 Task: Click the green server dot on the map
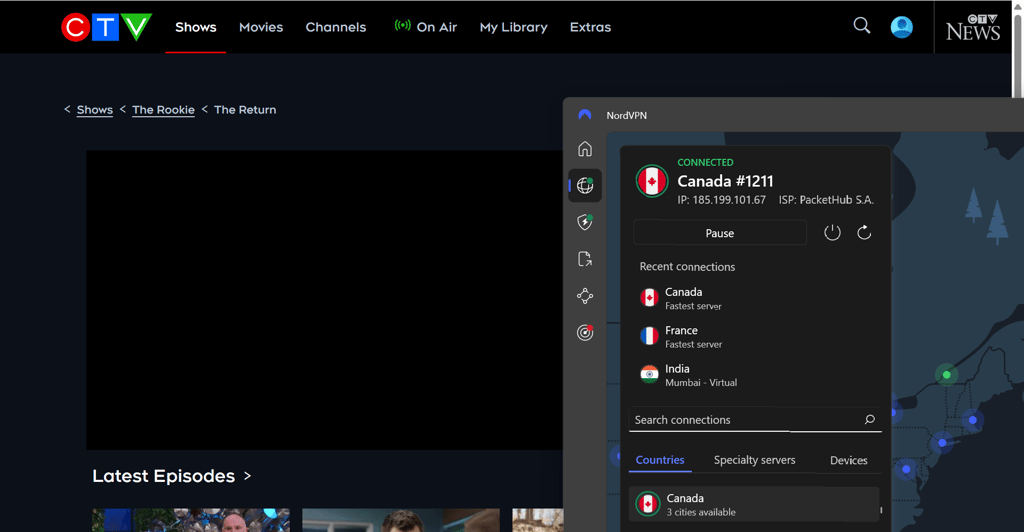[x=946, y=374]
